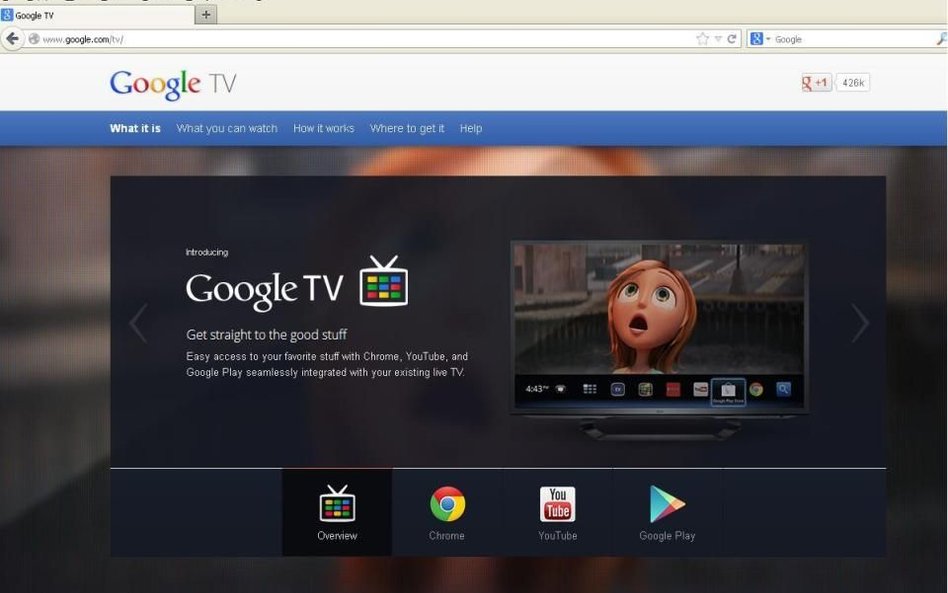This screenshot has height=593, width=948.
Task: Reload the page with refresh icon
Action: tap(732, 39)
